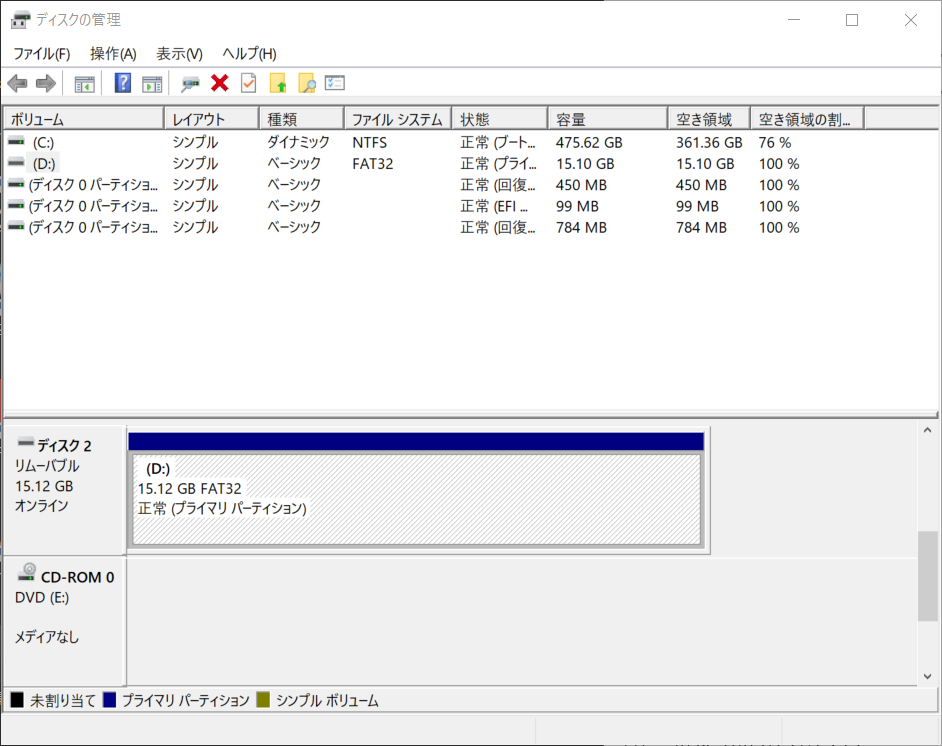Select the (C:) volume row

(80, 142)
